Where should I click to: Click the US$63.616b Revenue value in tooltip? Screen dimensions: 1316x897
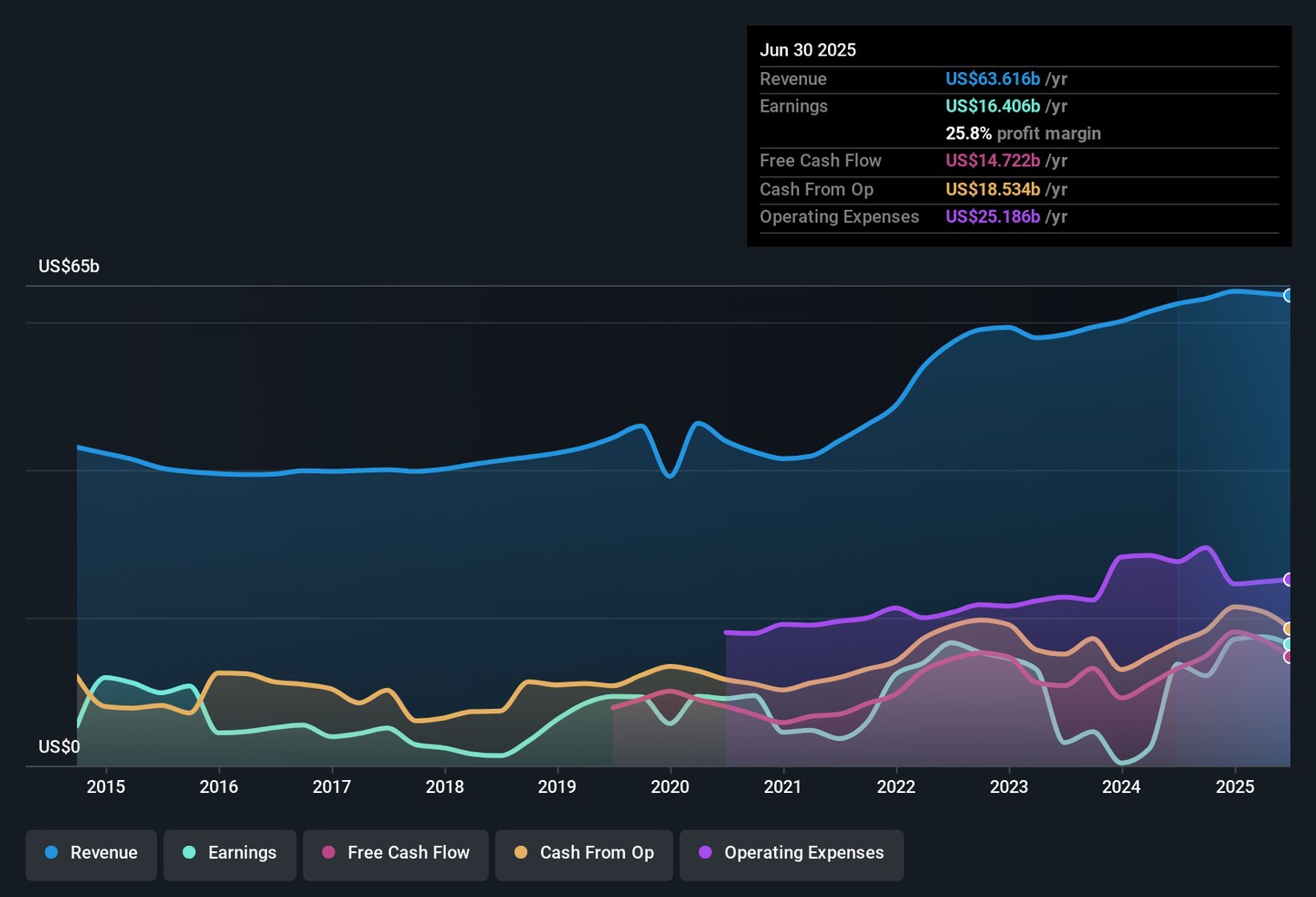(992, 79)
